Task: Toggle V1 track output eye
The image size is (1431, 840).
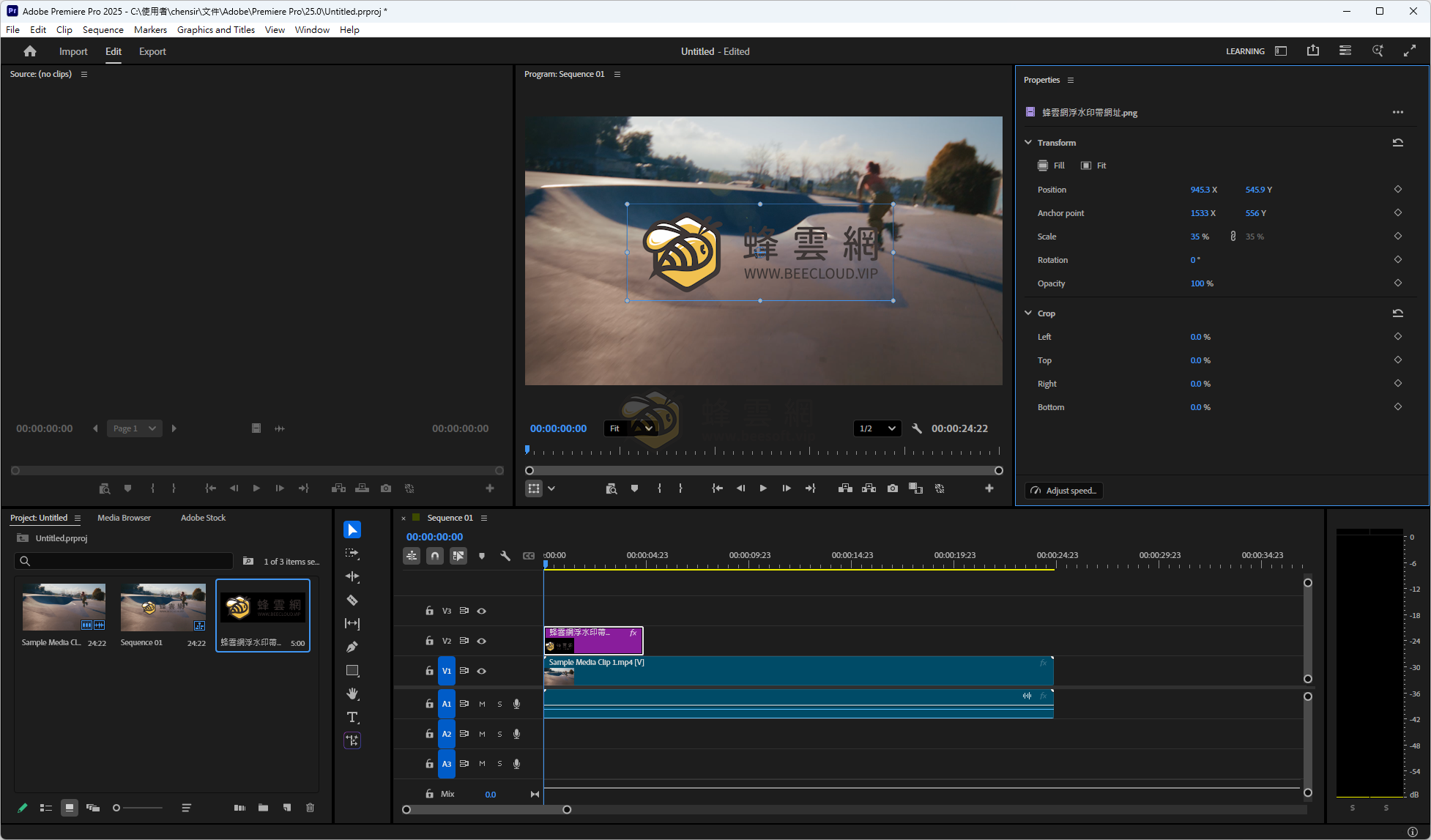Action: (482, 671)
